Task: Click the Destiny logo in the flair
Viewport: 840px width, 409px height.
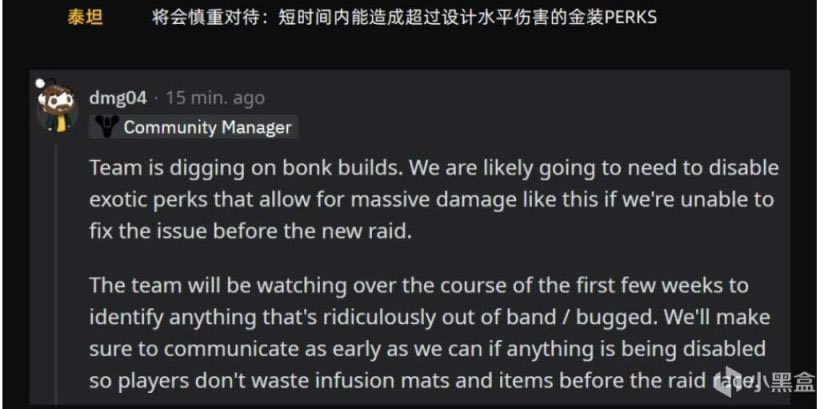Action: [107, 127]
